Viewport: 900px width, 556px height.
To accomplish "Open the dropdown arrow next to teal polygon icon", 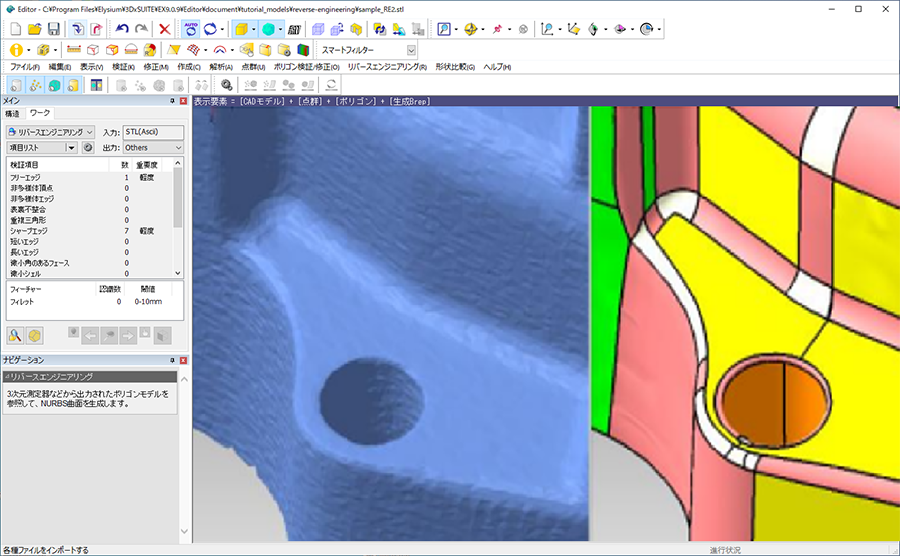I will click(x=280, y=29).
